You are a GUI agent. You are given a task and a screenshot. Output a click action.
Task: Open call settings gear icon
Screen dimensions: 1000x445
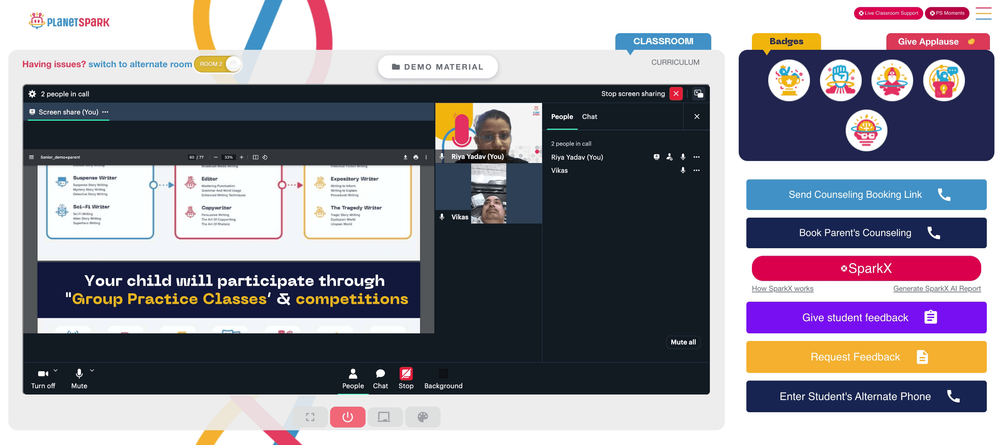[x=32, y=94]
